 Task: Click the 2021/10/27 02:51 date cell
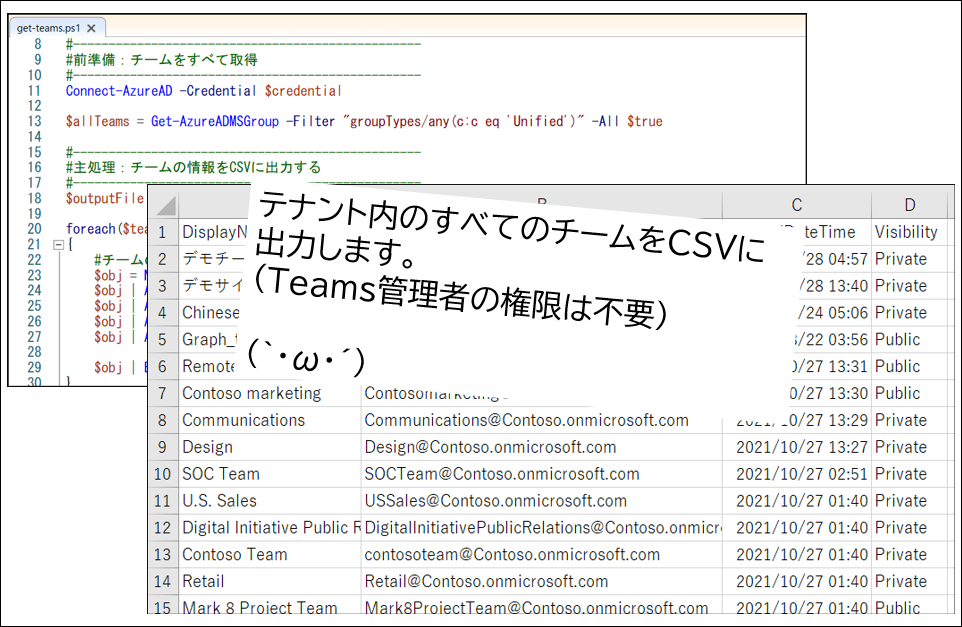(797, 474)
